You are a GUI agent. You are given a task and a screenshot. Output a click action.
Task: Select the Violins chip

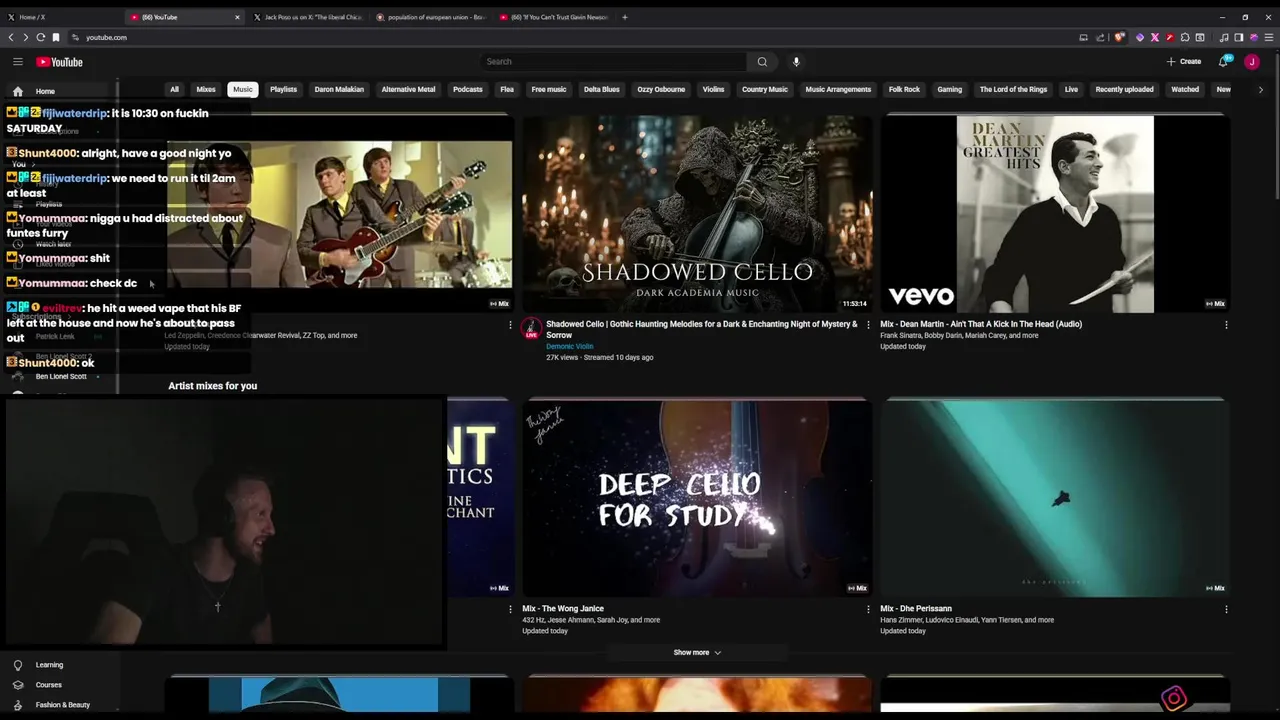pos(713,89)
